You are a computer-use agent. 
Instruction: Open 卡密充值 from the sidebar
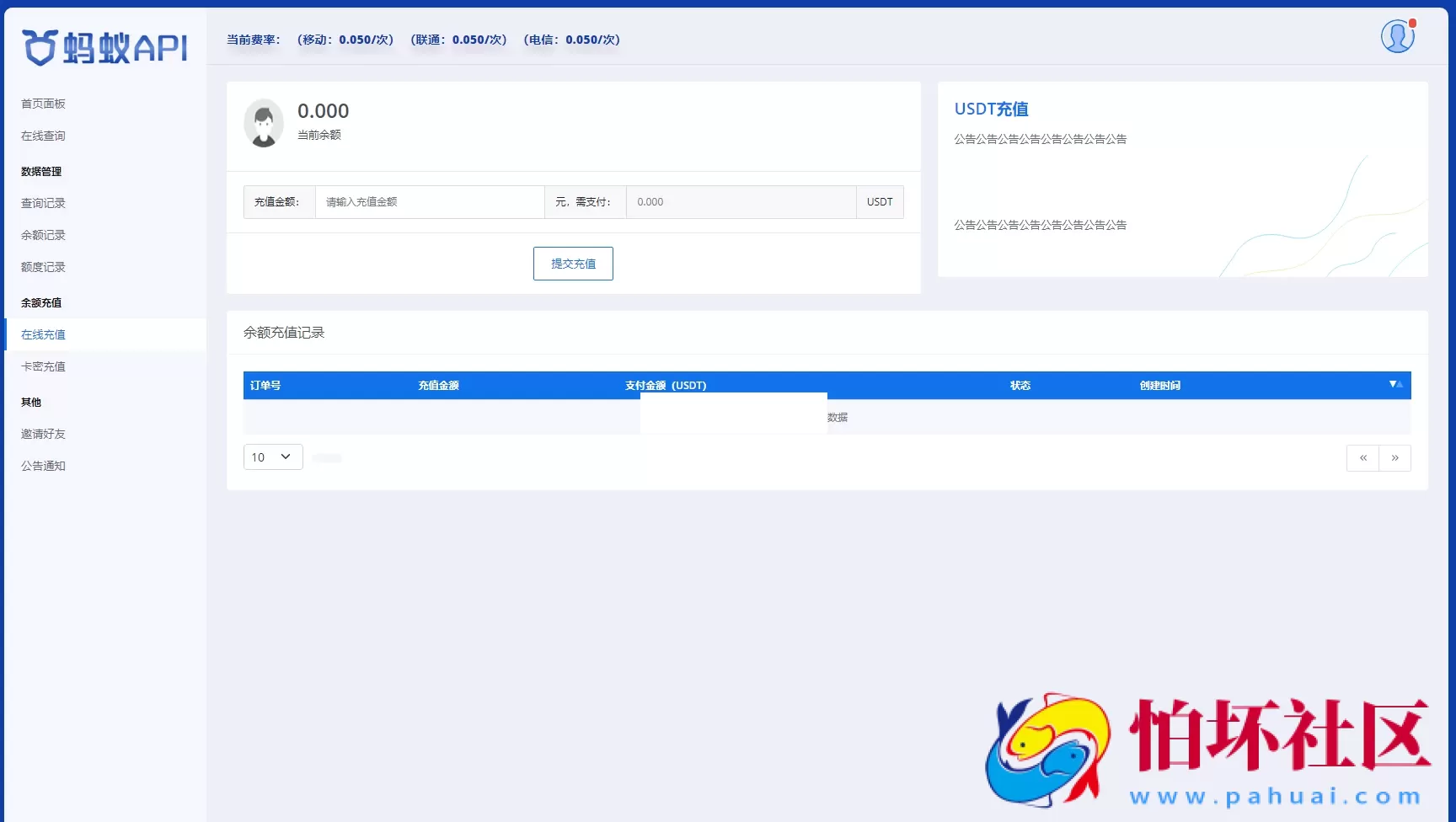point(43,366)
